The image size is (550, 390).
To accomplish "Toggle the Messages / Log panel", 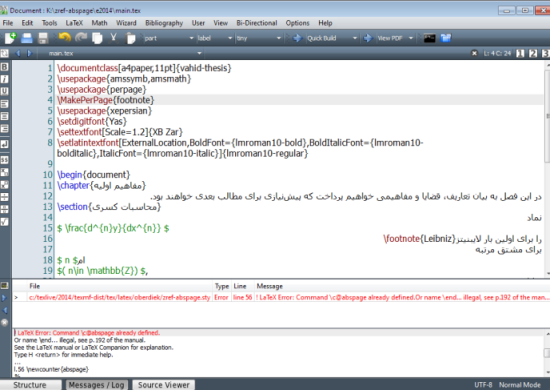I will pos(96,385).
